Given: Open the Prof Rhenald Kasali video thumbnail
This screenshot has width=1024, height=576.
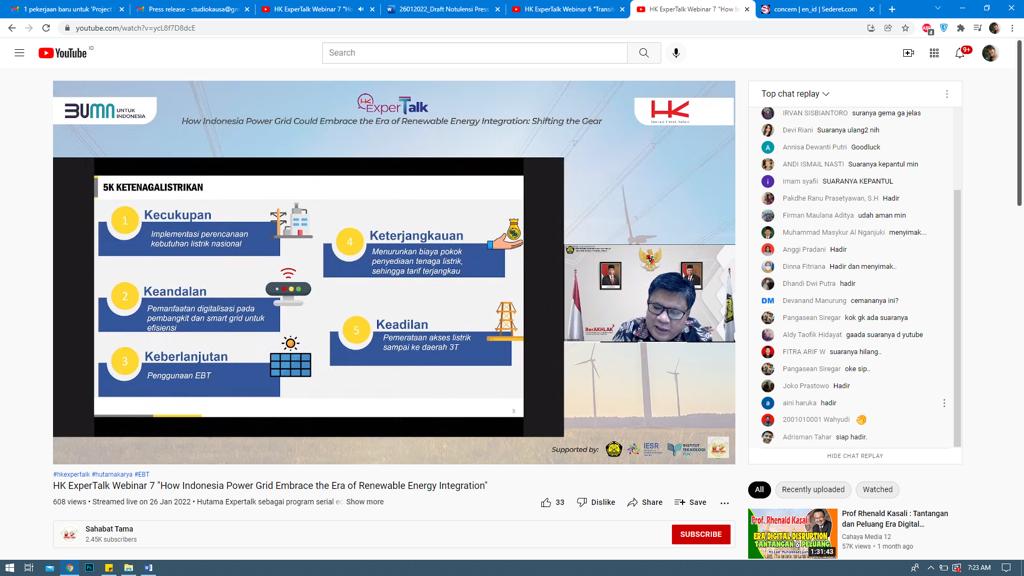Looking at the screenshot, I should pyautogui.click(x=793, y=533).
